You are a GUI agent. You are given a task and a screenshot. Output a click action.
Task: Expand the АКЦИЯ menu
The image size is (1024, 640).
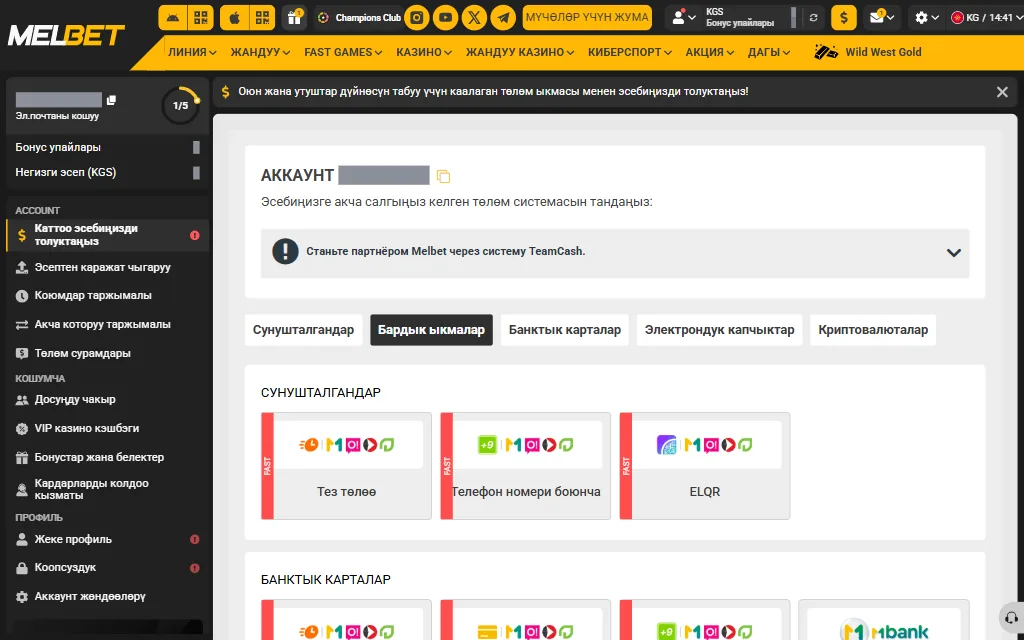(709, 52)
